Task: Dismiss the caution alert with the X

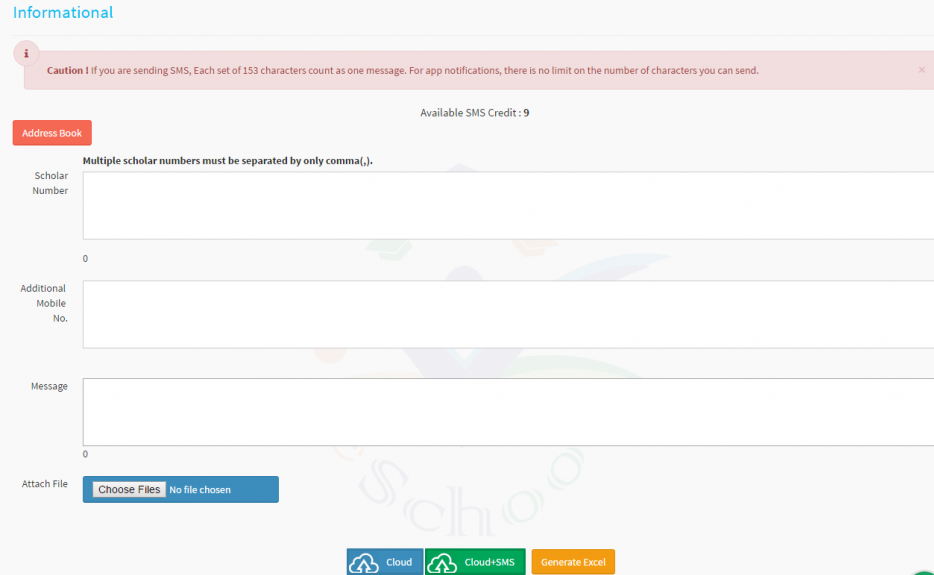Action: click(x=921, y=70)
